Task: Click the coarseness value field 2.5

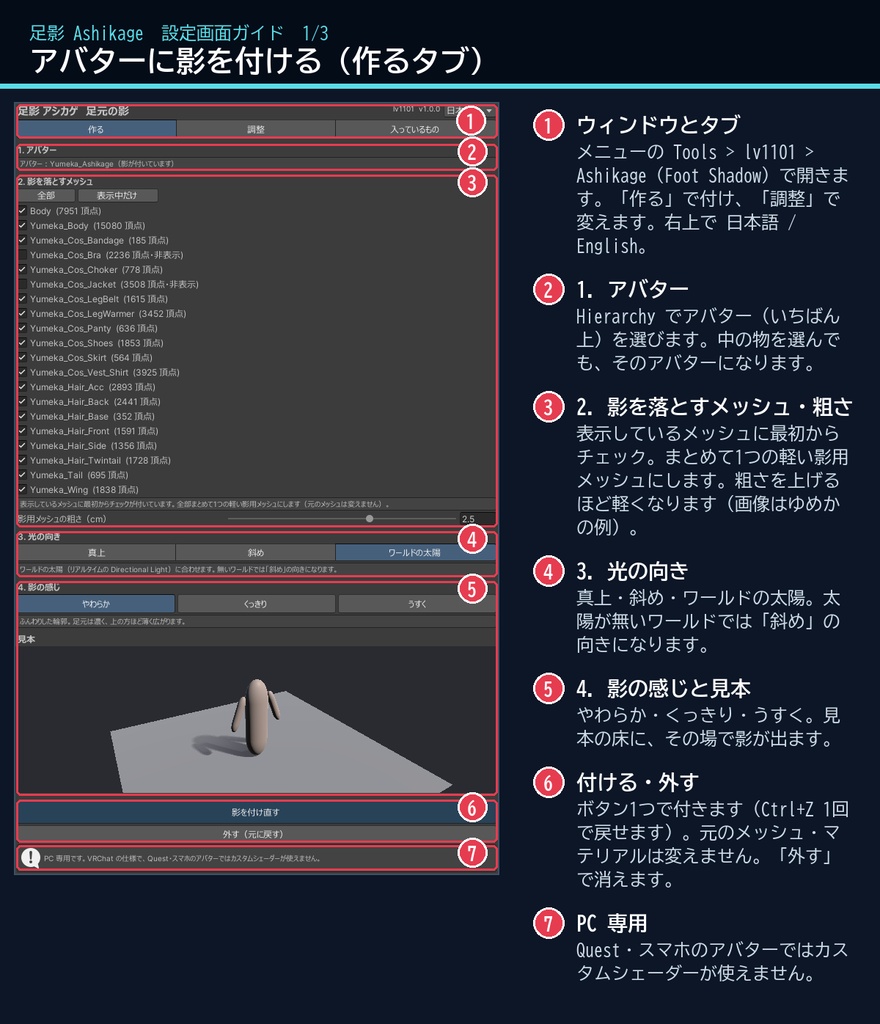Action: [477, 519]
